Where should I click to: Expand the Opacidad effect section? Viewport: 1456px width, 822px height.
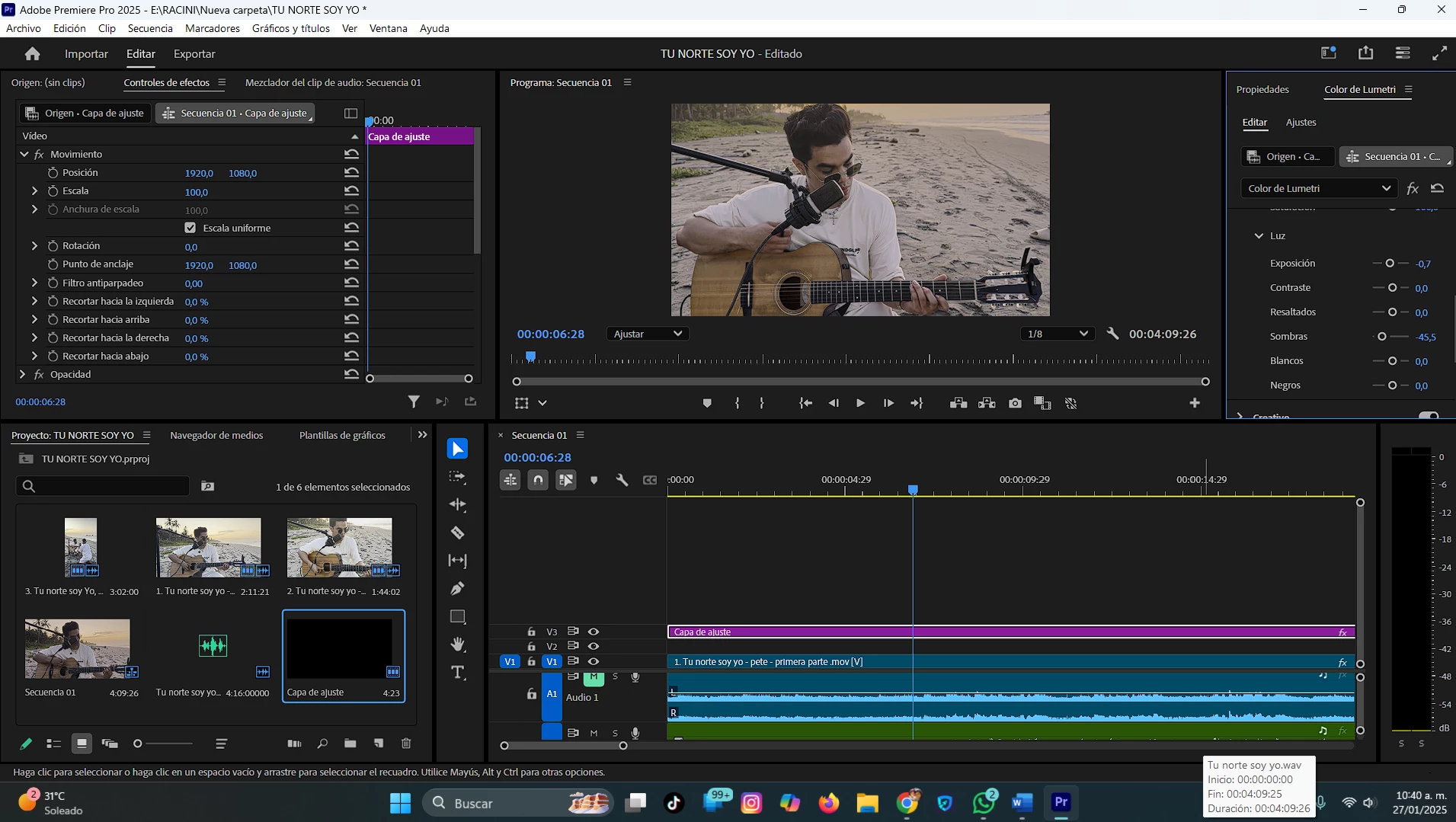22,374
